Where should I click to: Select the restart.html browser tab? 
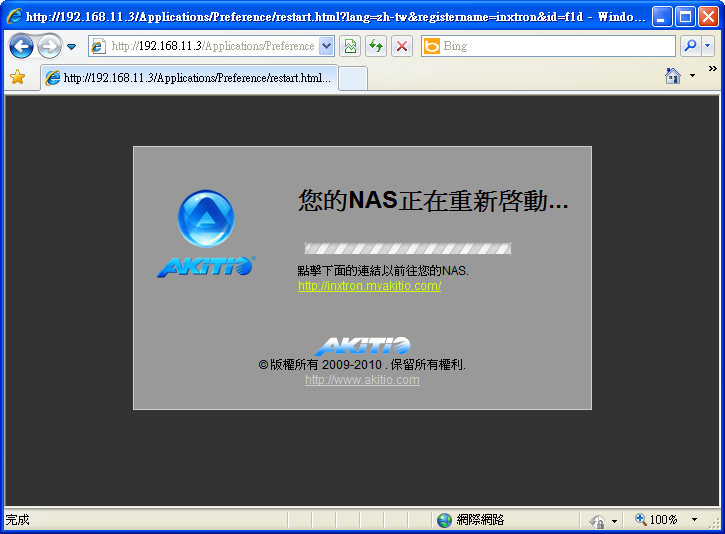pyautogui.click(x=189, y=78)
